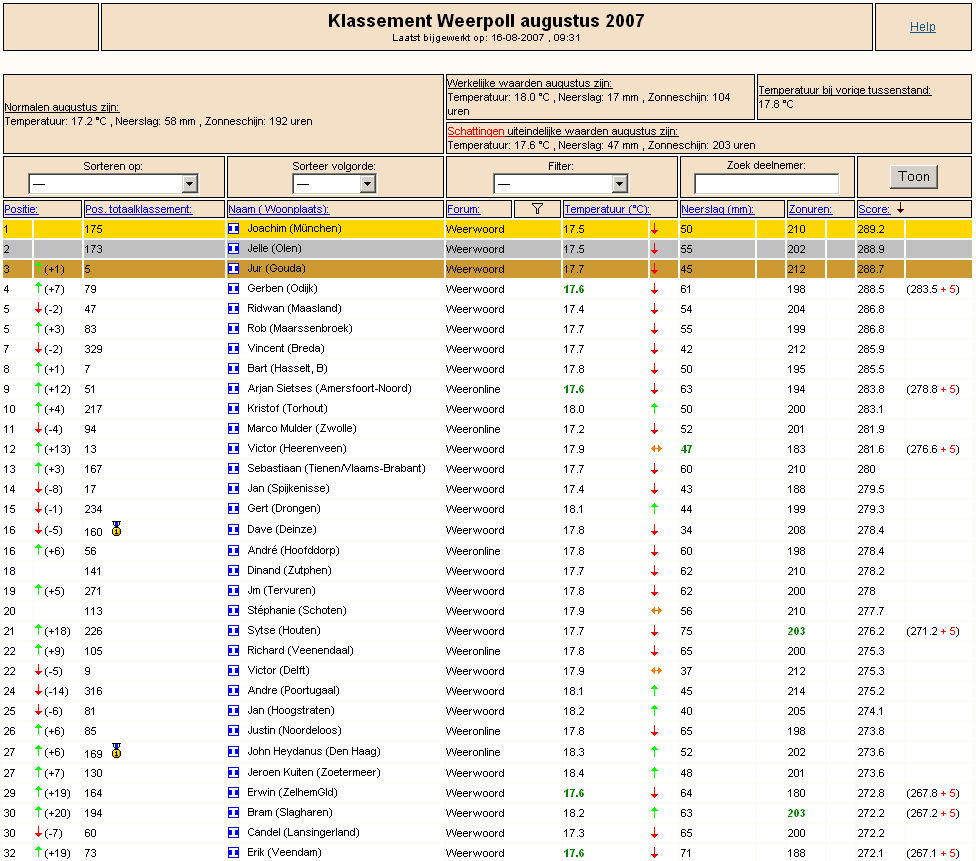Click the medal icon in Dave (Deinze) row
The width and height of the screenshot is (976, 861).
[x=116, y=529]
